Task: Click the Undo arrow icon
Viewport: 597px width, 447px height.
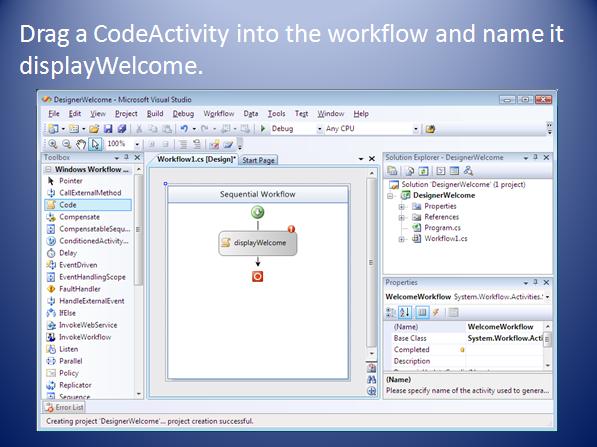Action: click(x=184, y=129)
